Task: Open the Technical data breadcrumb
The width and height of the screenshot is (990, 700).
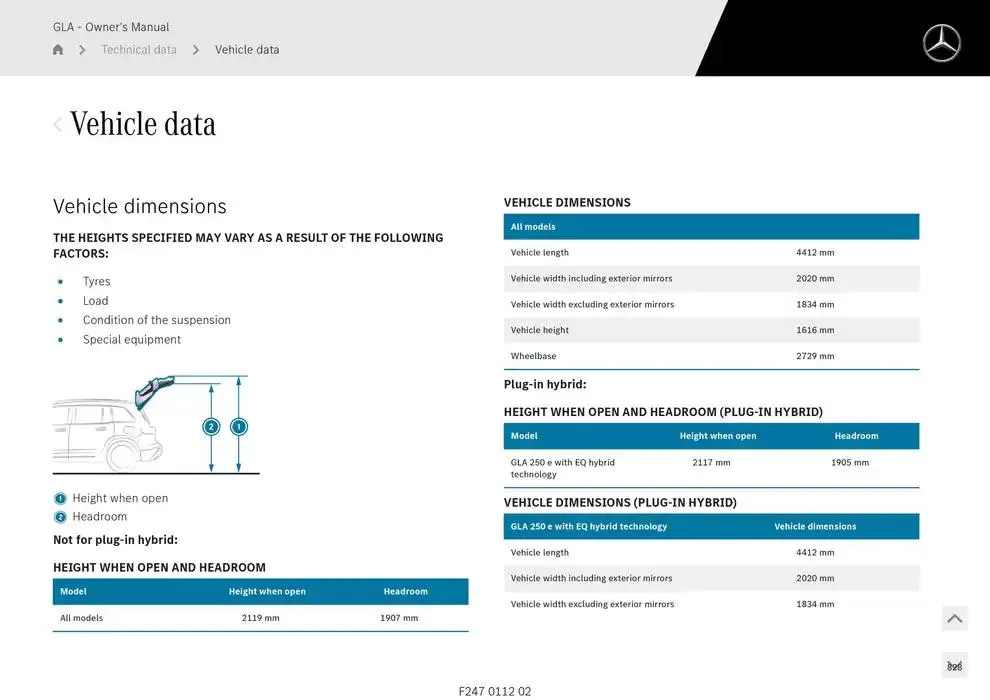Action: click(139, 50)
